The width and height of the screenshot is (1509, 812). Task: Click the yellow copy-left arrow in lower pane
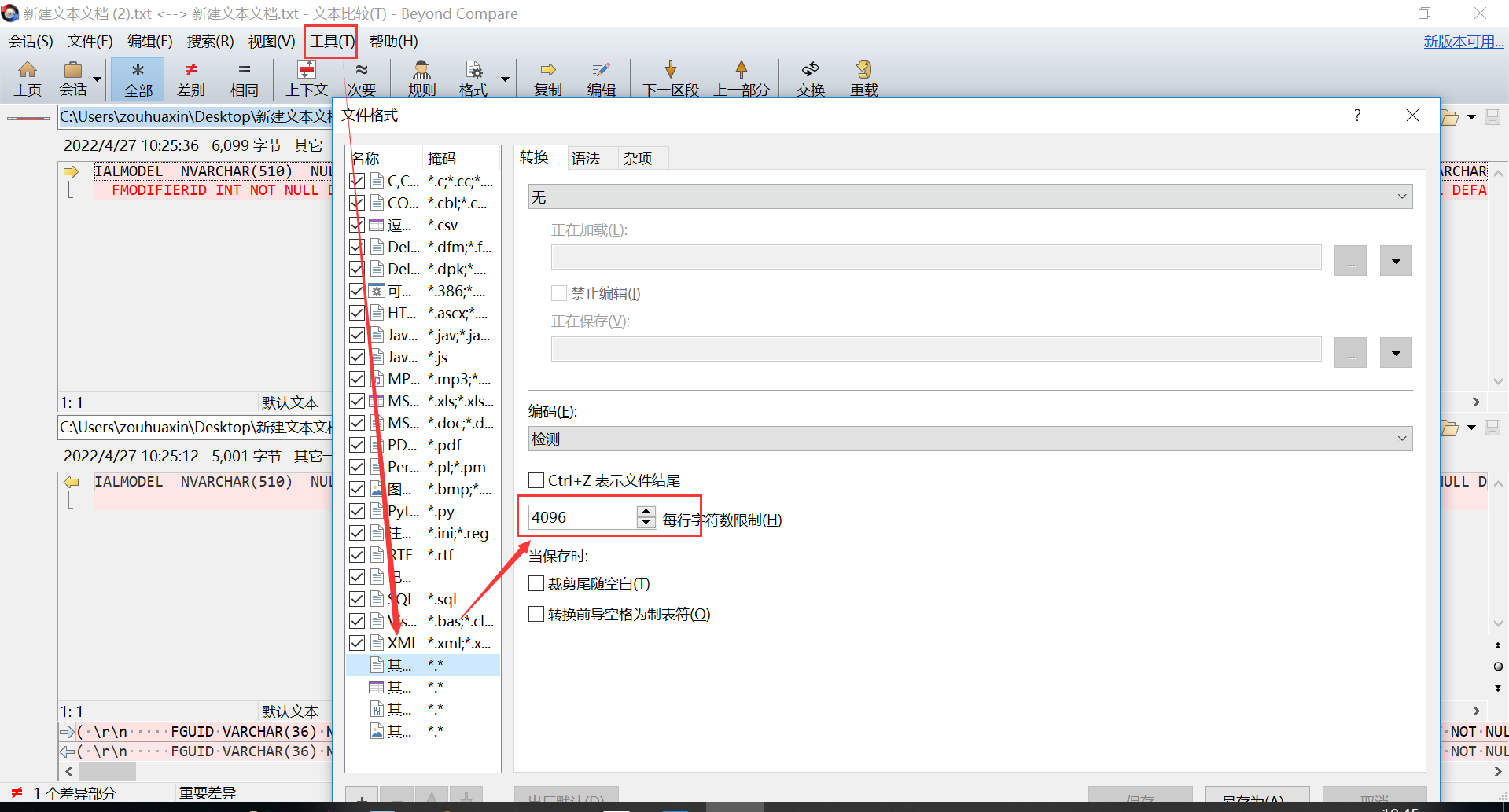pos(72,482)
